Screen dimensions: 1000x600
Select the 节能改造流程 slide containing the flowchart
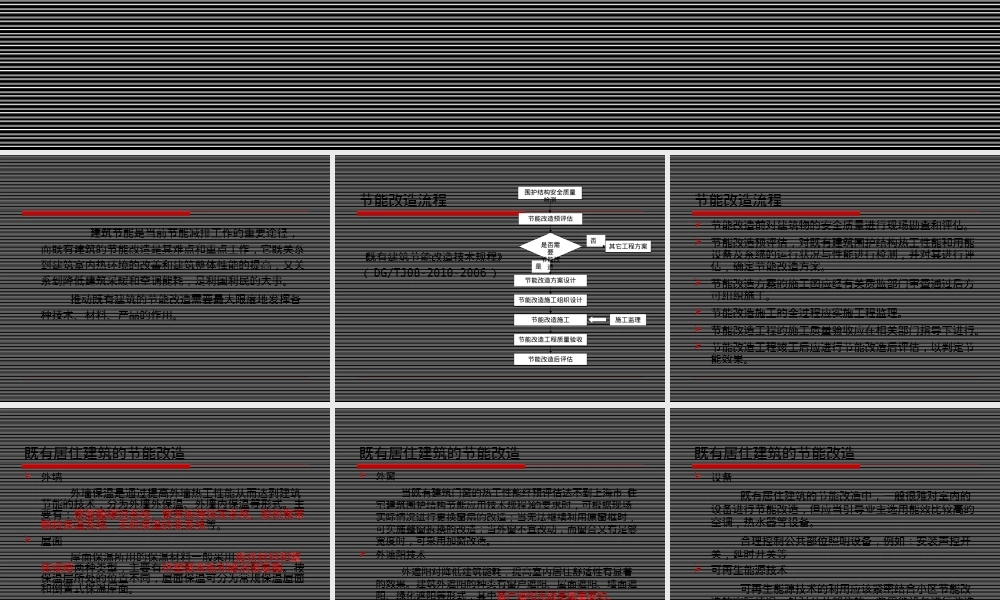coord(499,278)
